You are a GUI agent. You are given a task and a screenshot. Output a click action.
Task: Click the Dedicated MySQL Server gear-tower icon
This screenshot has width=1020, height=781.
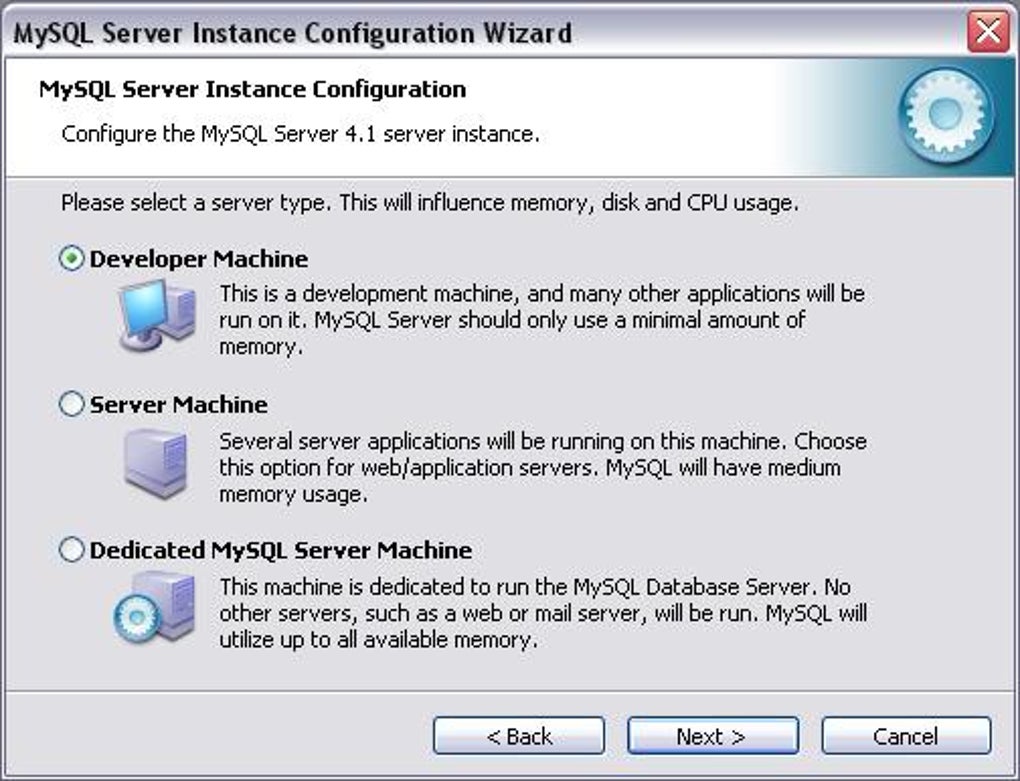(155, 608)
